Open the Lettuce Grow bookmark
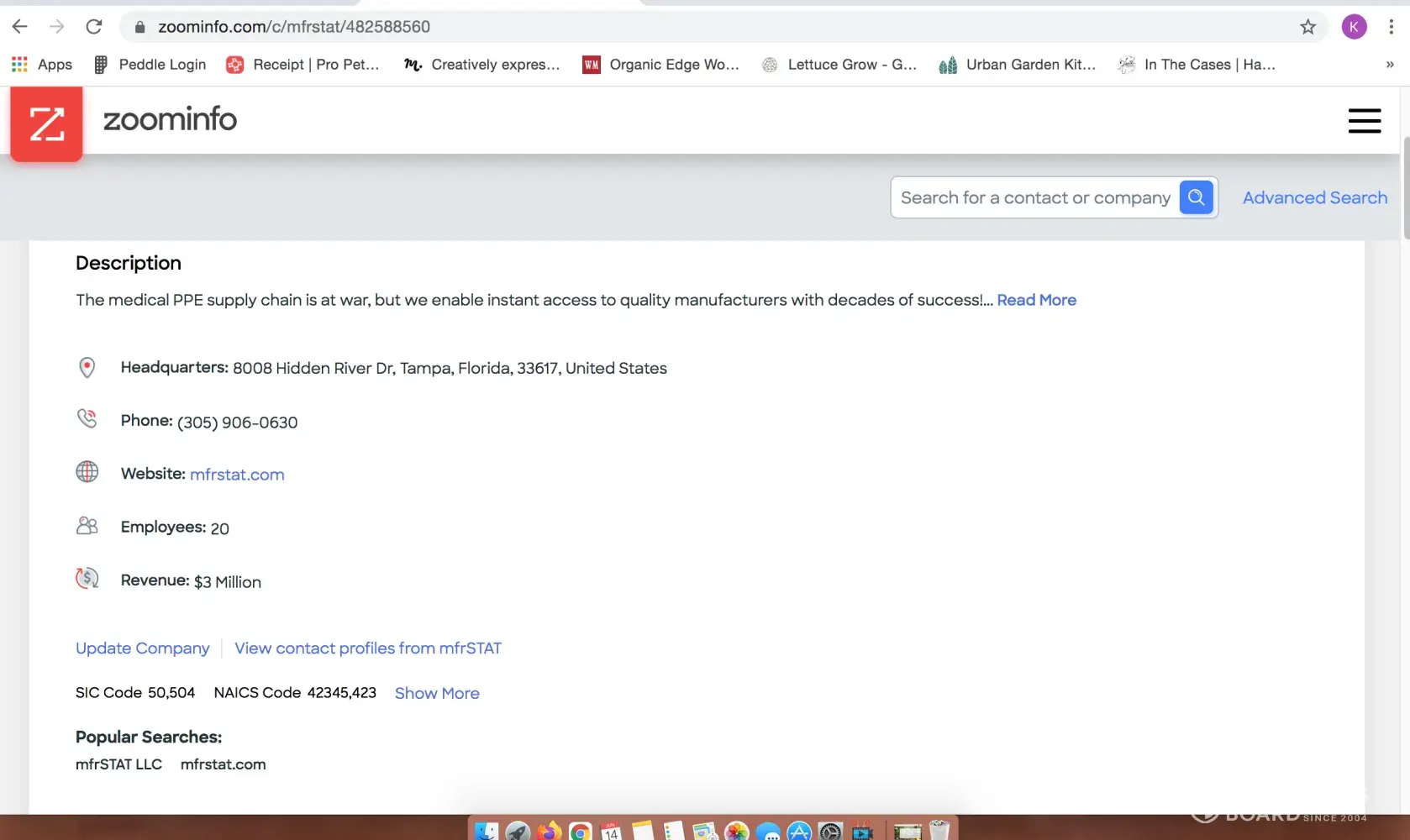 pyautogui.click(x=839, y=65)
